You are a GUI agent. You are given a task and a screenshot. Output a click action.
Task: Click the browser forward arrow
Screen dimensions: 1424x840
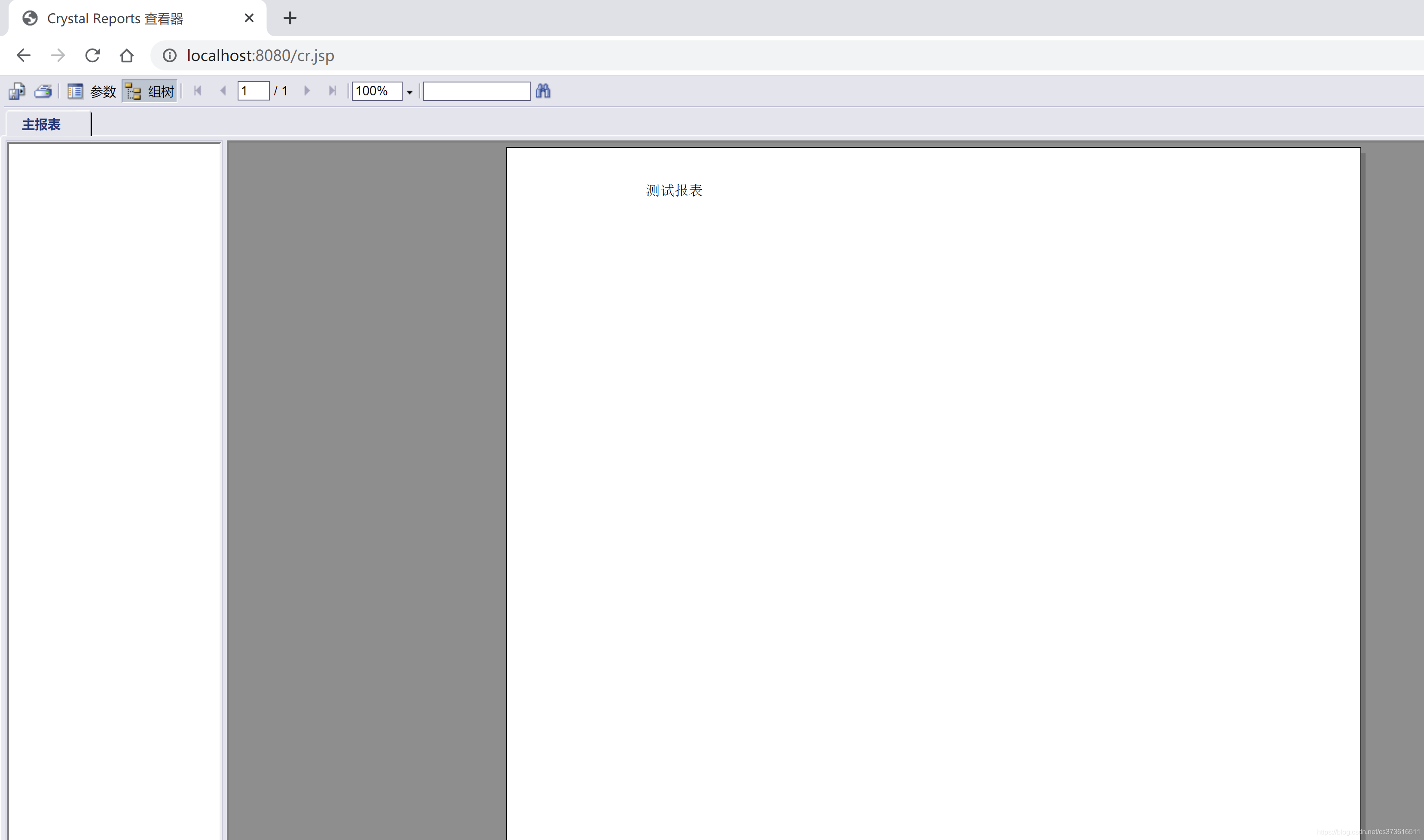point(58,55)
